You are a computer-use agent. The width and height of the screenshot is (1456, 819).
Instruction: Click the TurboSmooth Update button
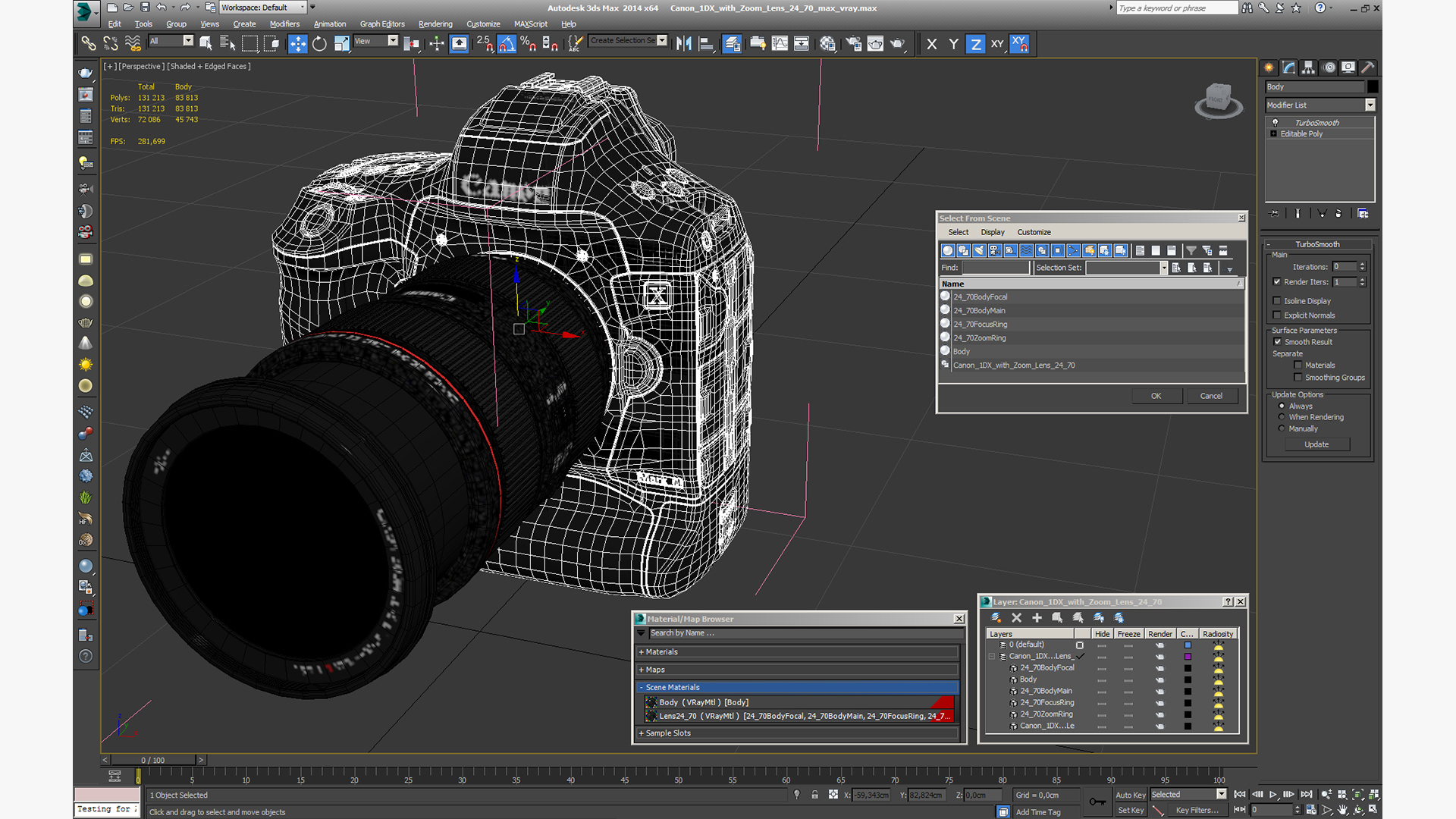(x=1316, y=444)
